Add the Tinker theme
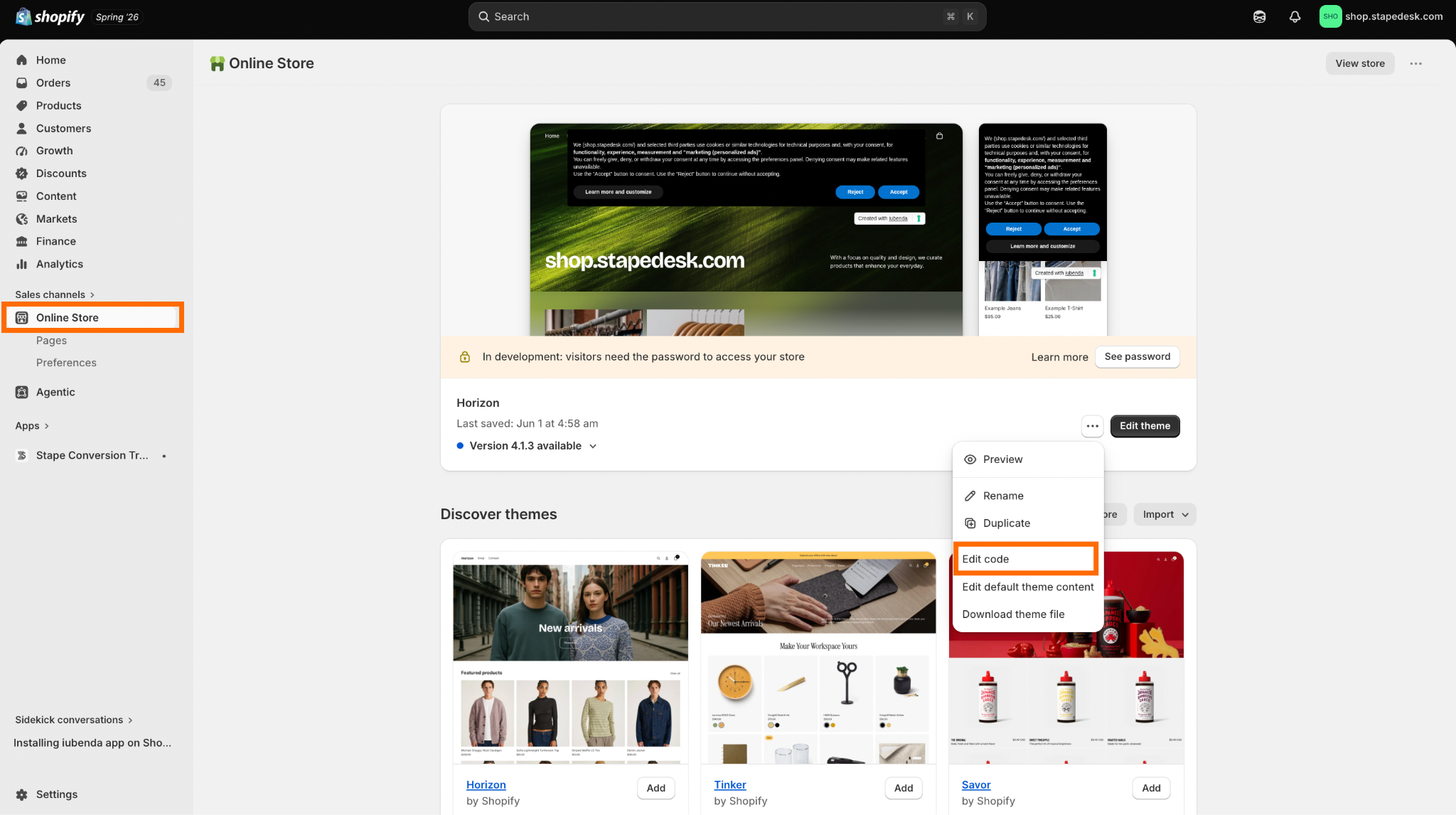This screenshot has height=815, width=1456. pyautogui.click(x=904, y=788)
